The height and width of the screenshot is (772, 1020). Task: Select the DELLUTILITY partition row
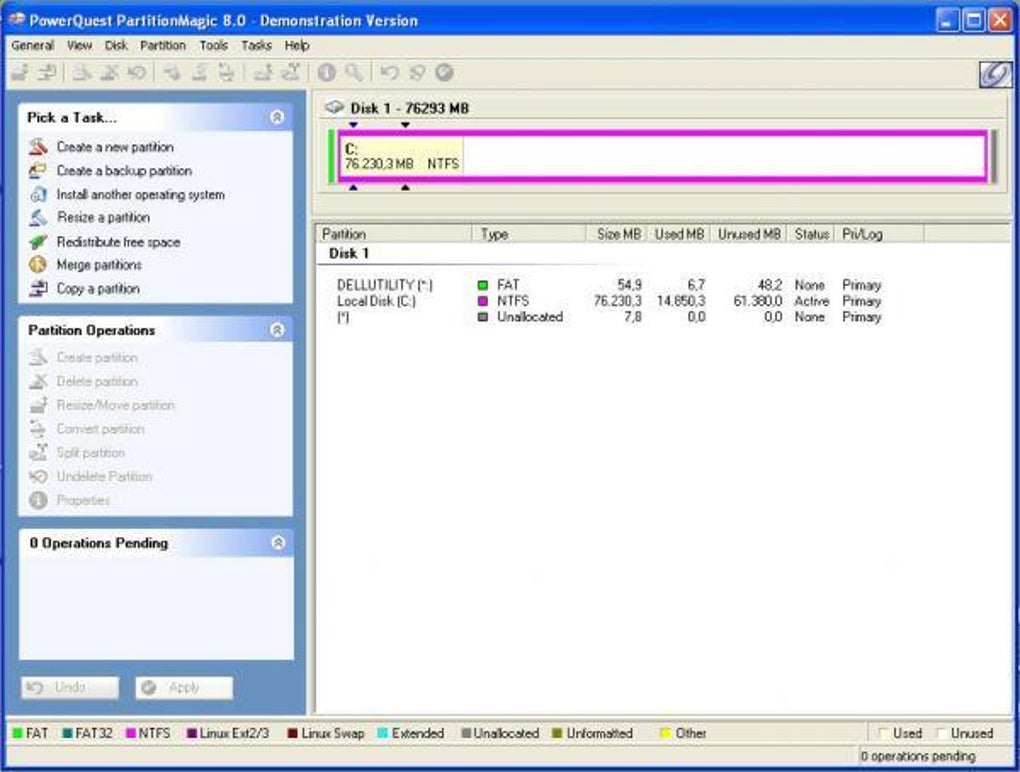pyautogui.click(x=609, y=285)
